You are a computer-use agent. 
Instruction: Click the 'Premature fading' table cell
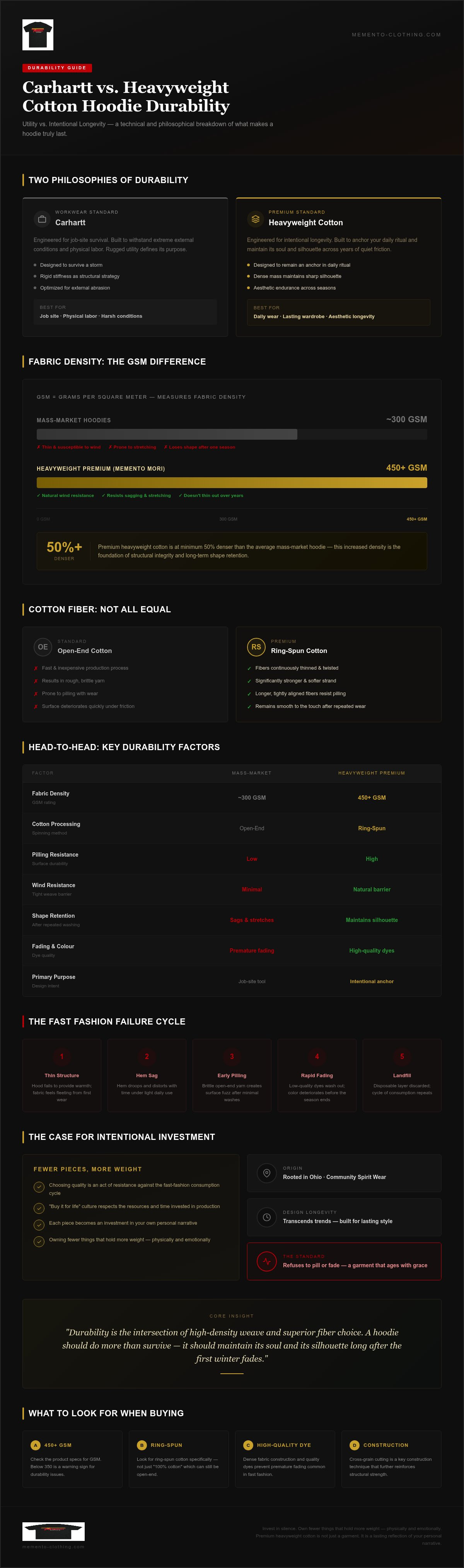[x=252, y=950]
